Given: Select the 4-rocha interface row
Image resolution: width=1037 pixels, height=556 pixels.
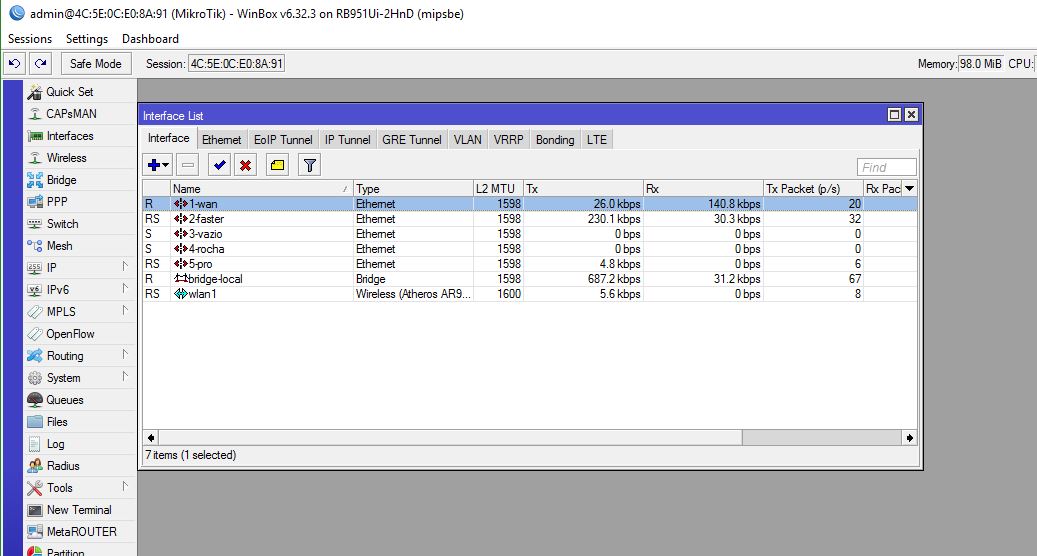Looking at the screenshot, I should click(530, 249).
